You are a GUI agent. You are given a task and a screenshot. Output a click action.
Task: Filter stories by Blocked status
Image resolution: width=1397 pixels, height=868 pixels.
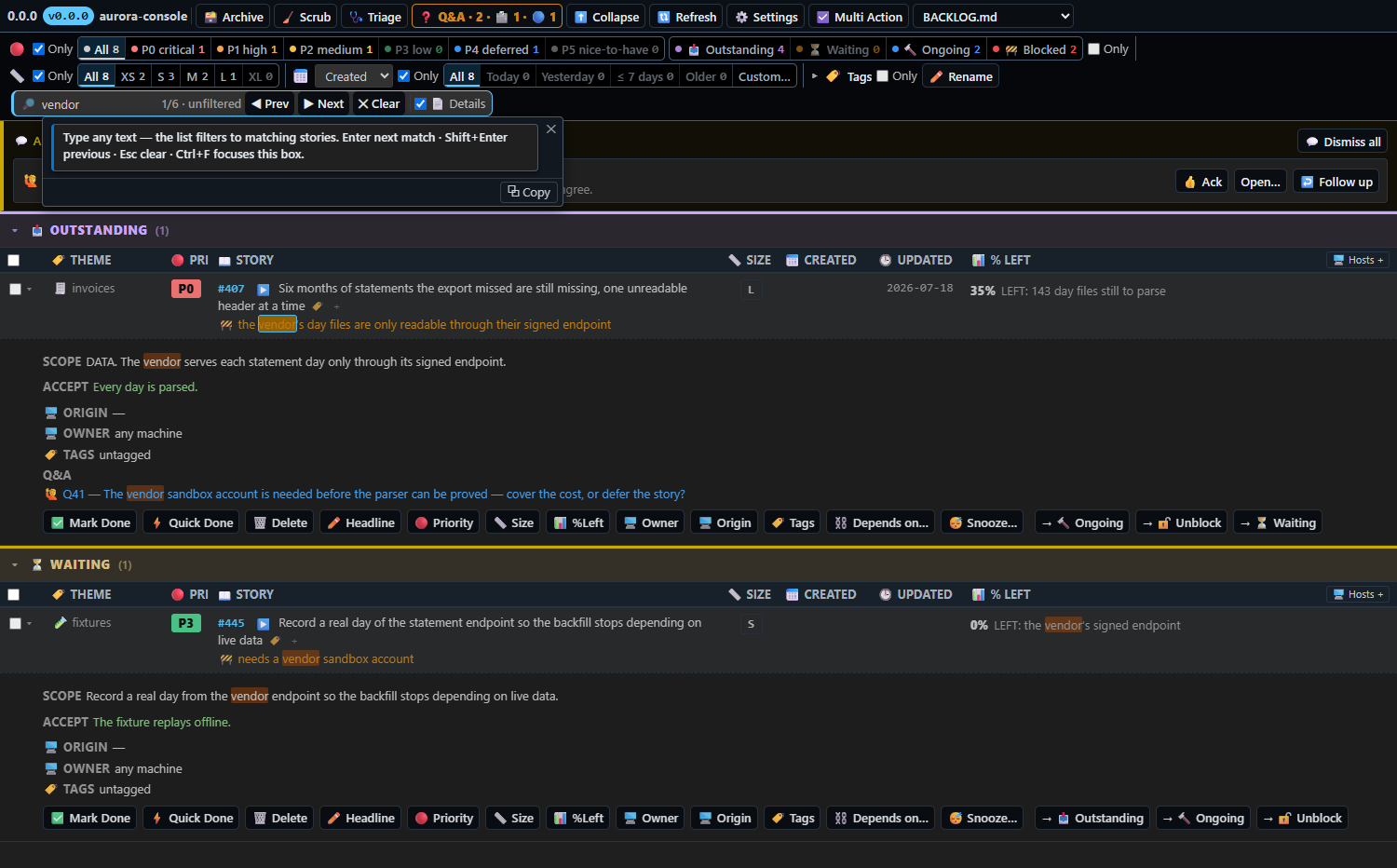1035,49
